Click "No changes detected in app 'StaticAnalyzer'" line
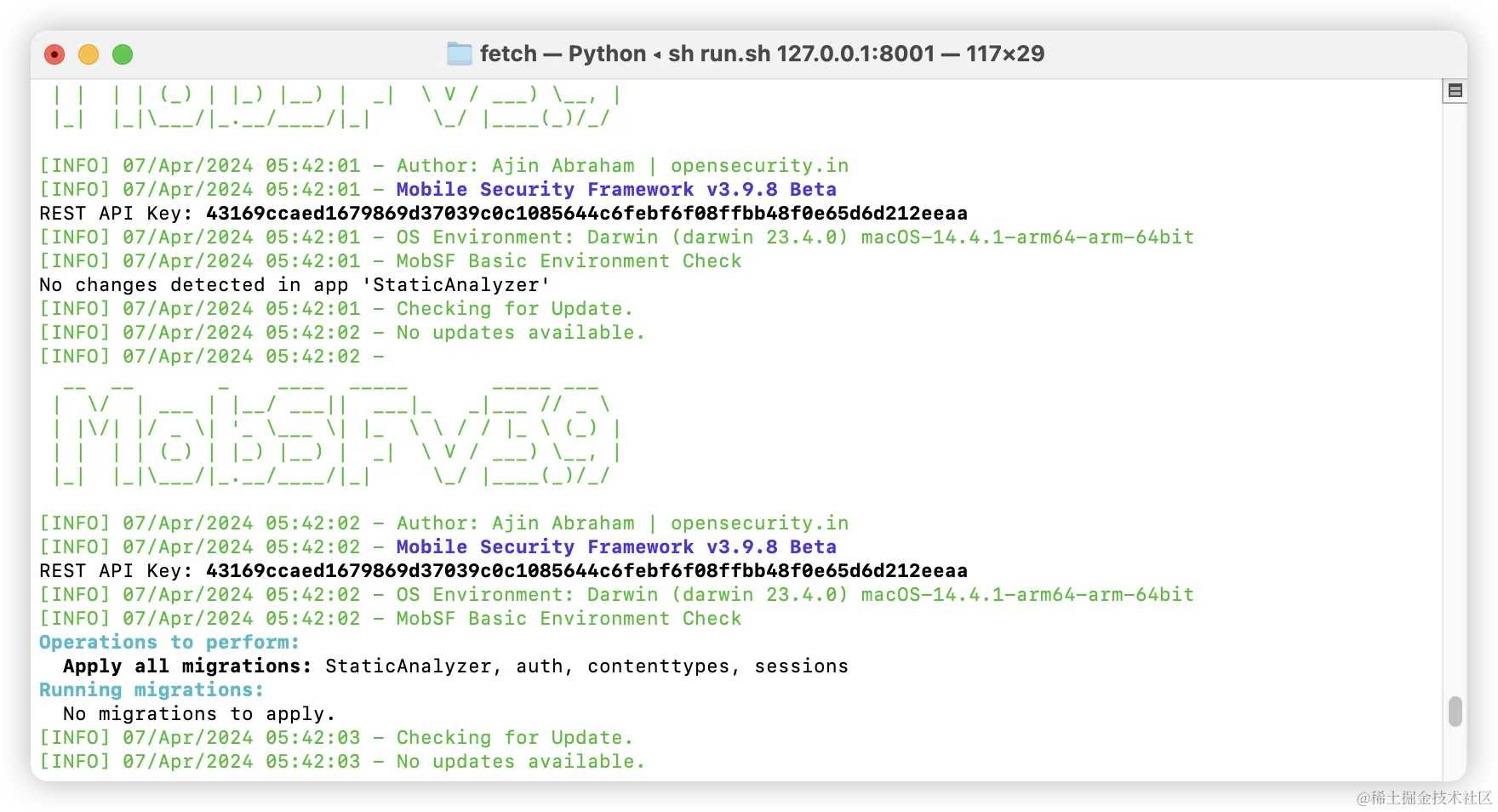Image resolution: width=1498 pixels, height=812 pixels. pyautogui.click(x=294, y=284)
